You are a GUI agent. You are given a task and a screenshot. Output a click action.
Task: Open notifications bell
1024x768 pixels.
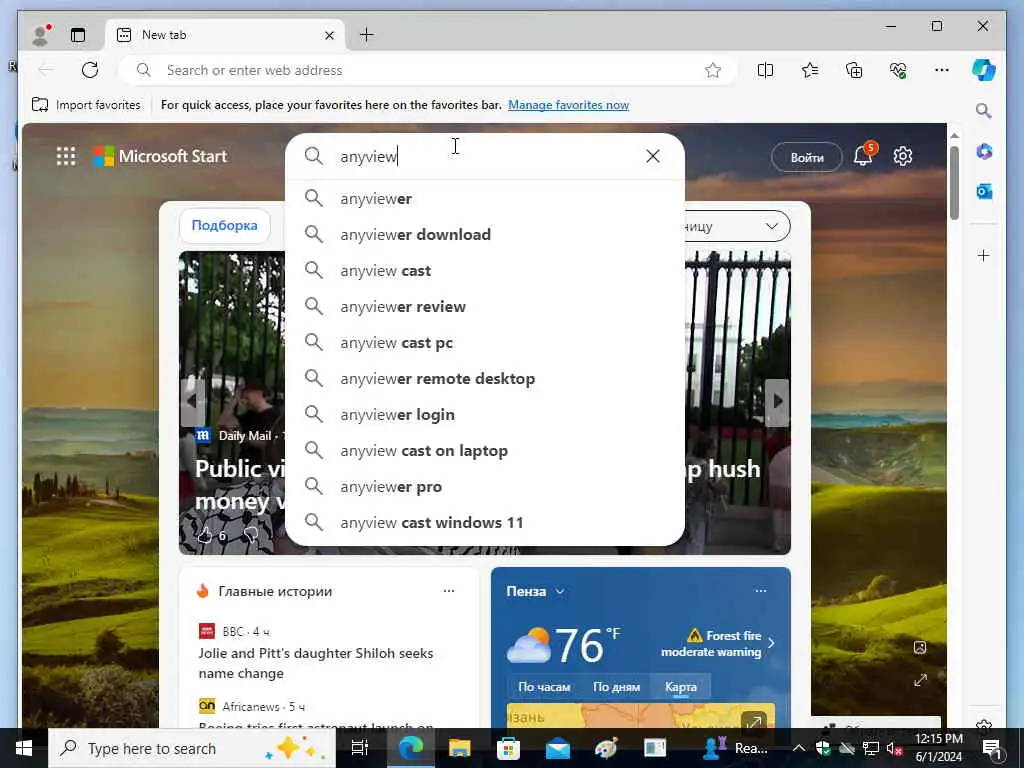point(864,155)
